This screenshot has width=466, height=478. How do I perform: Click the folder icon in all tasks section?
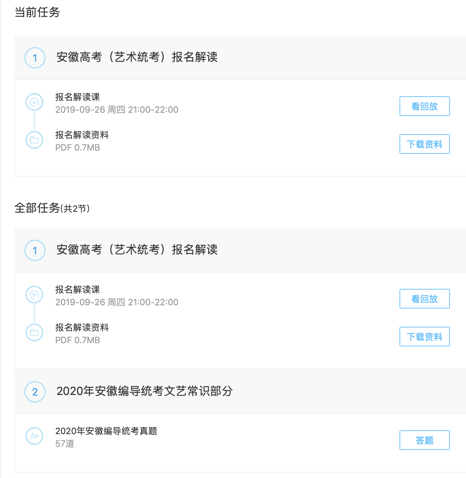point(34,332)
